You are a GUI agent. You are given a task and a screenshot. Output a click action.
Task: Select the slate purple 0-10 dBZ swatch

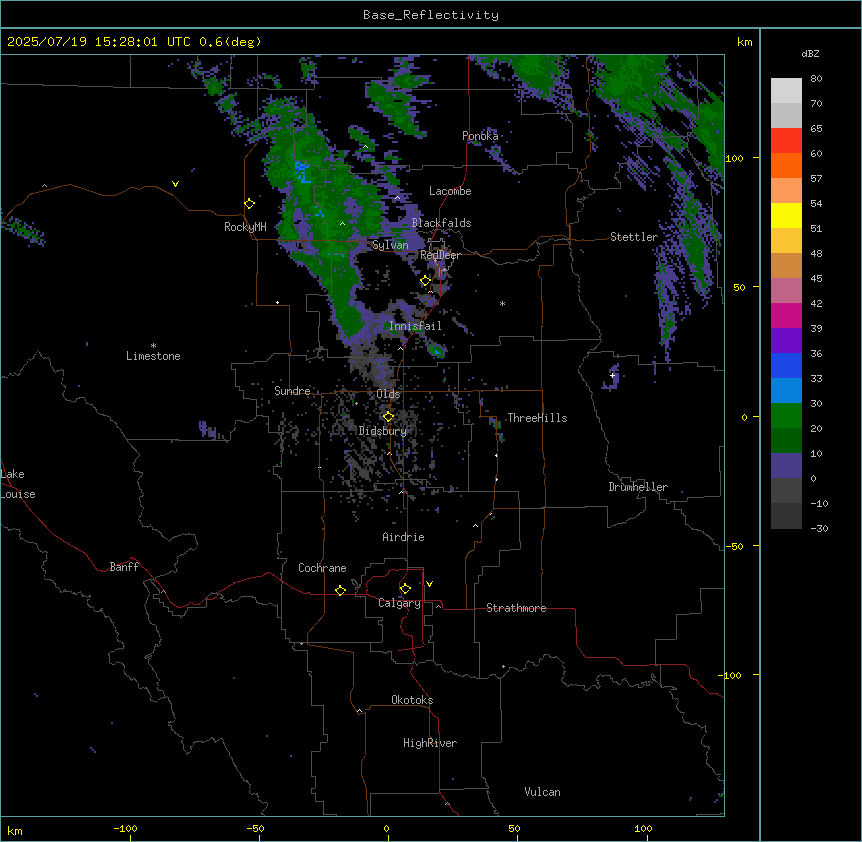786,466
